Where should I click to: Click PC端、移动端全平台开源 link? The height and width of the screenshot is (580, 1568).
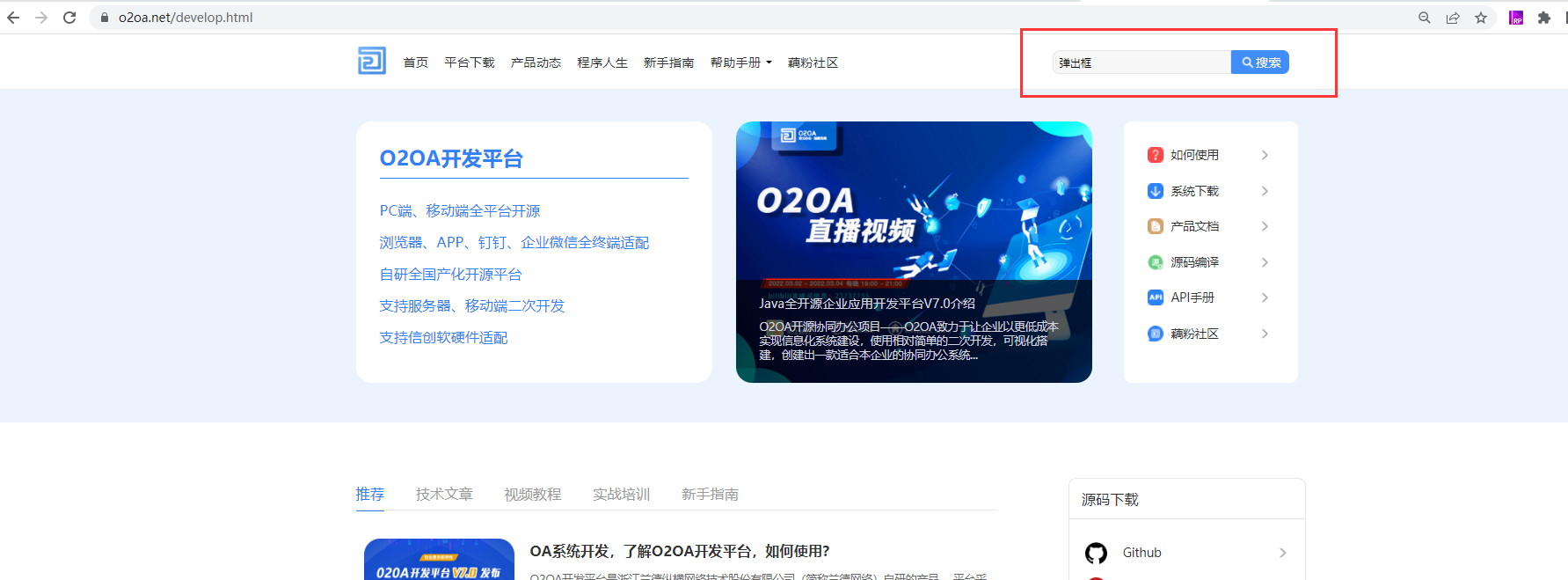460,211
